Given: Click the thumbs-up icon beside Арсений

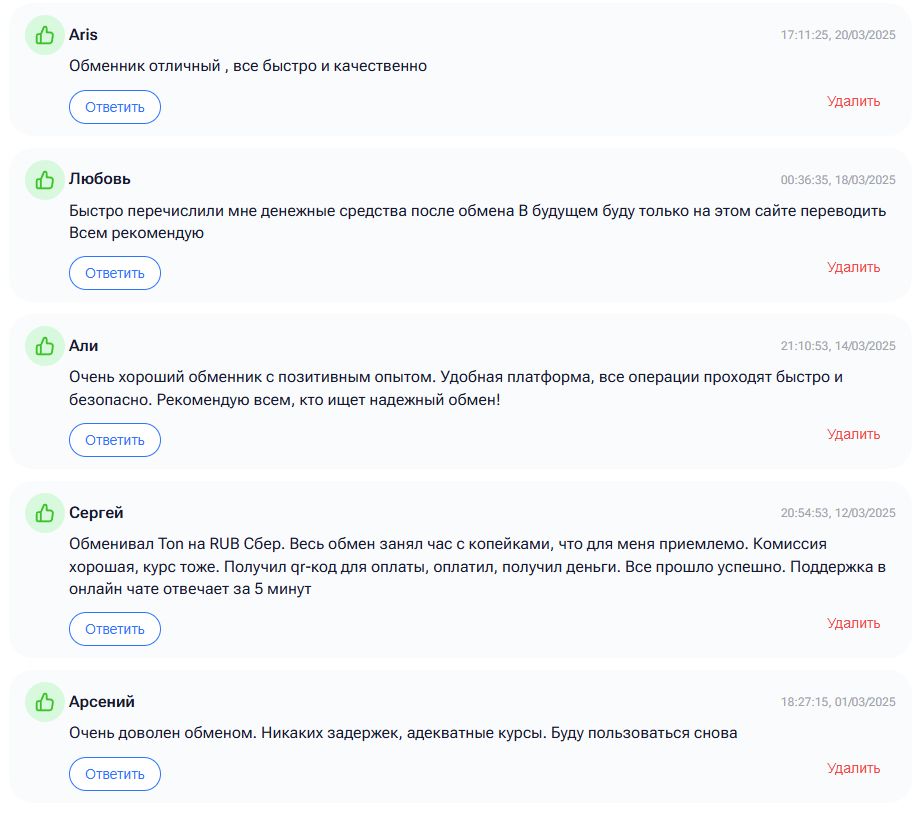Looking at the screenshot, I should point(44,702).
